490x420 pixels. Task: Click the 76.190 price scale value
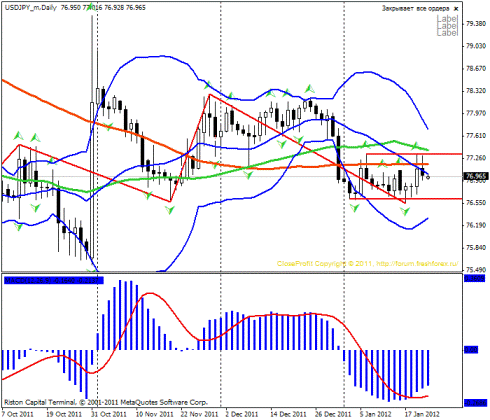pos(476,225)
